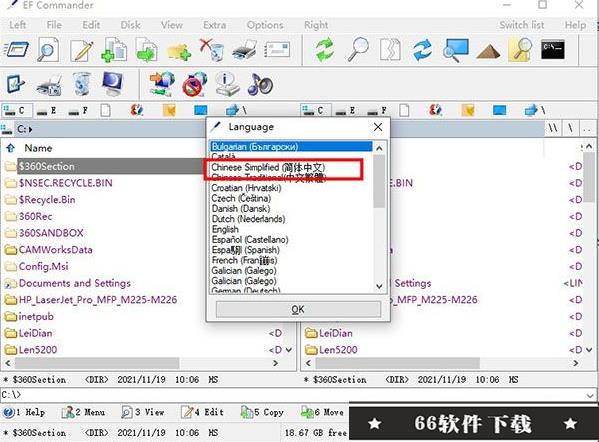The image size is (599, 442).
Task: Open the Options menu
Action: (265, 25)
